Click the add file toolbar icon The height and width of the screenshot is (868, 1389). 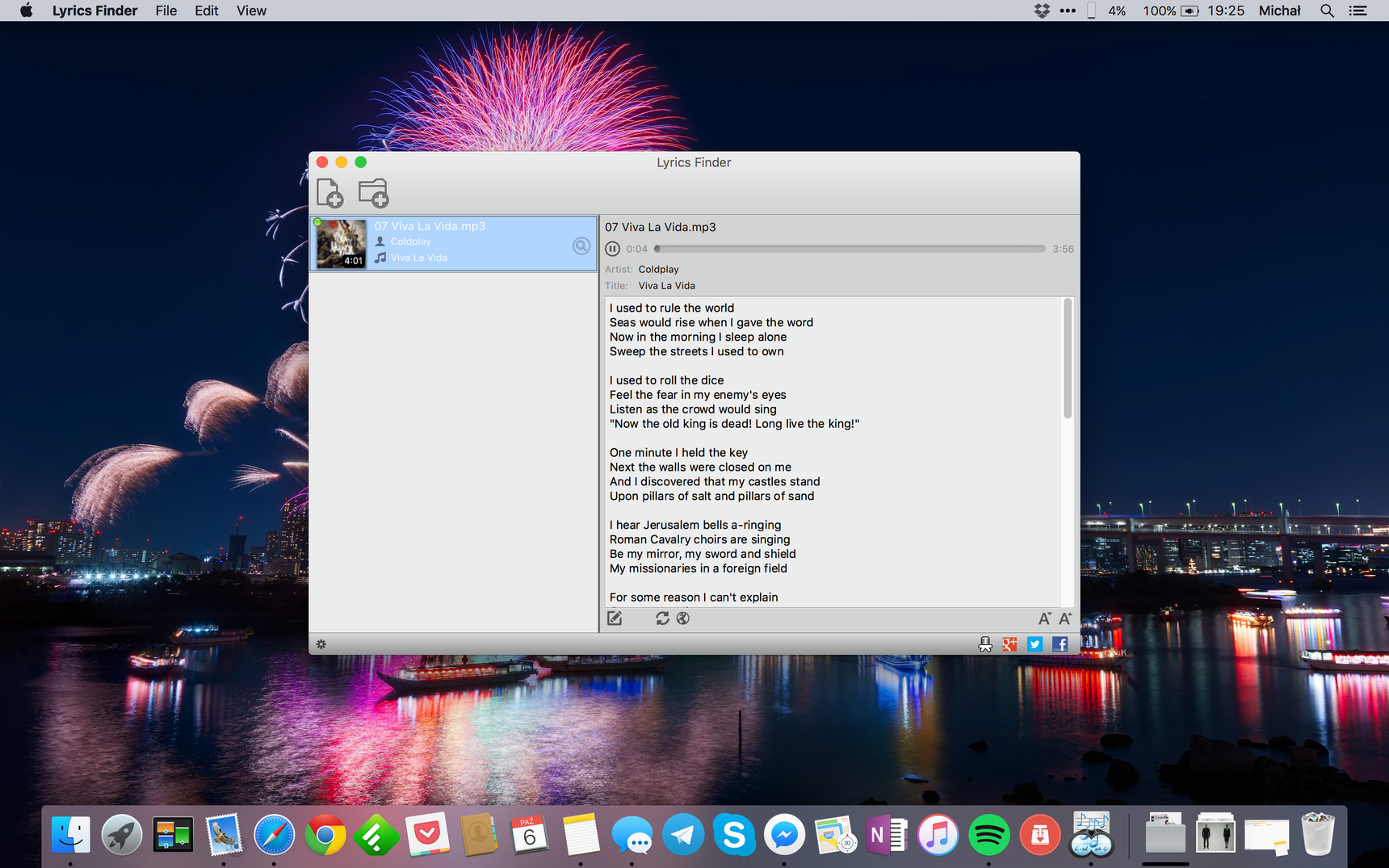coord(329,193)
